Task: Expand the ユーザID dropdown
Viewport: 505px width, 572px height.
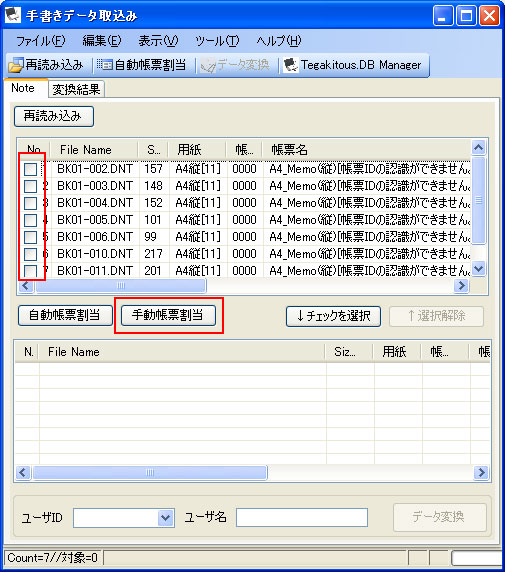Action: click(x=166, y=518)
